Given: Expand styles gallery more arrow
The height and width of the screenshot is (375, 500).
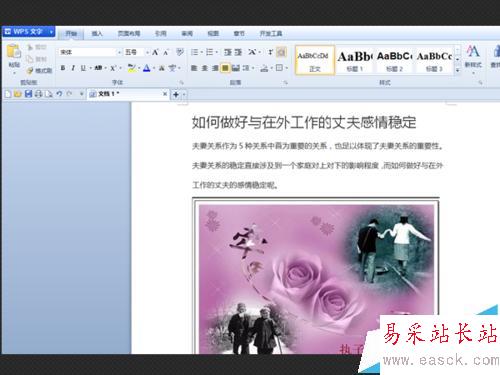Looking at the screenshot, I should coord(458,70).
